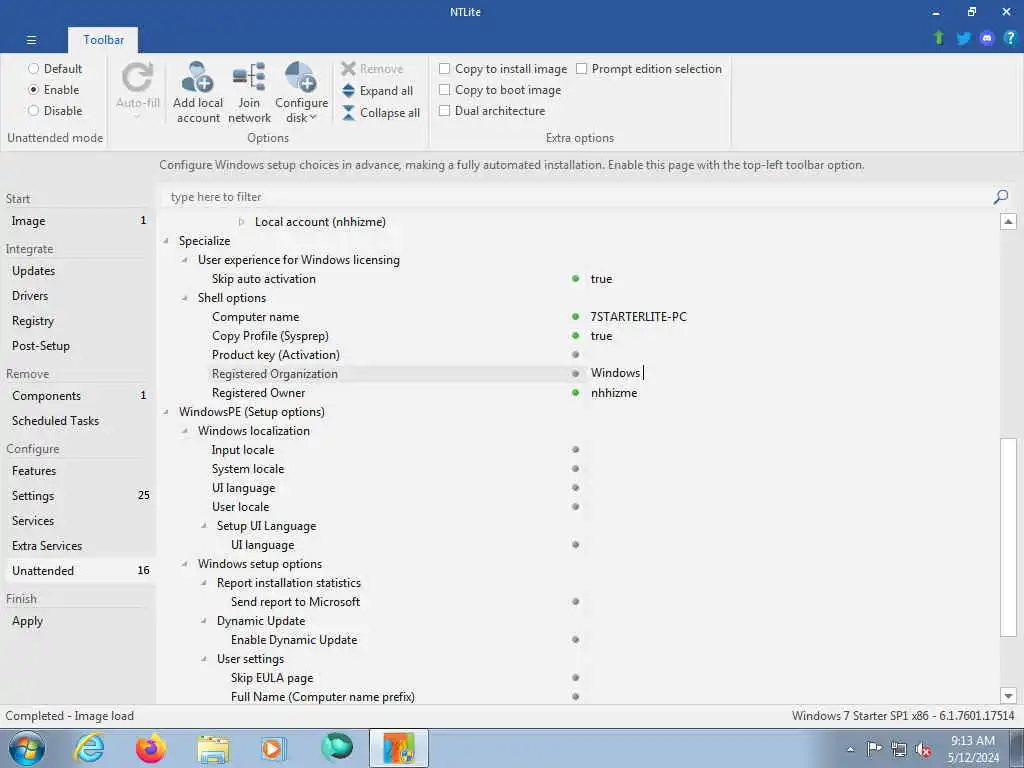Click the filter search magnifier icon

(x=1000, y=197)
